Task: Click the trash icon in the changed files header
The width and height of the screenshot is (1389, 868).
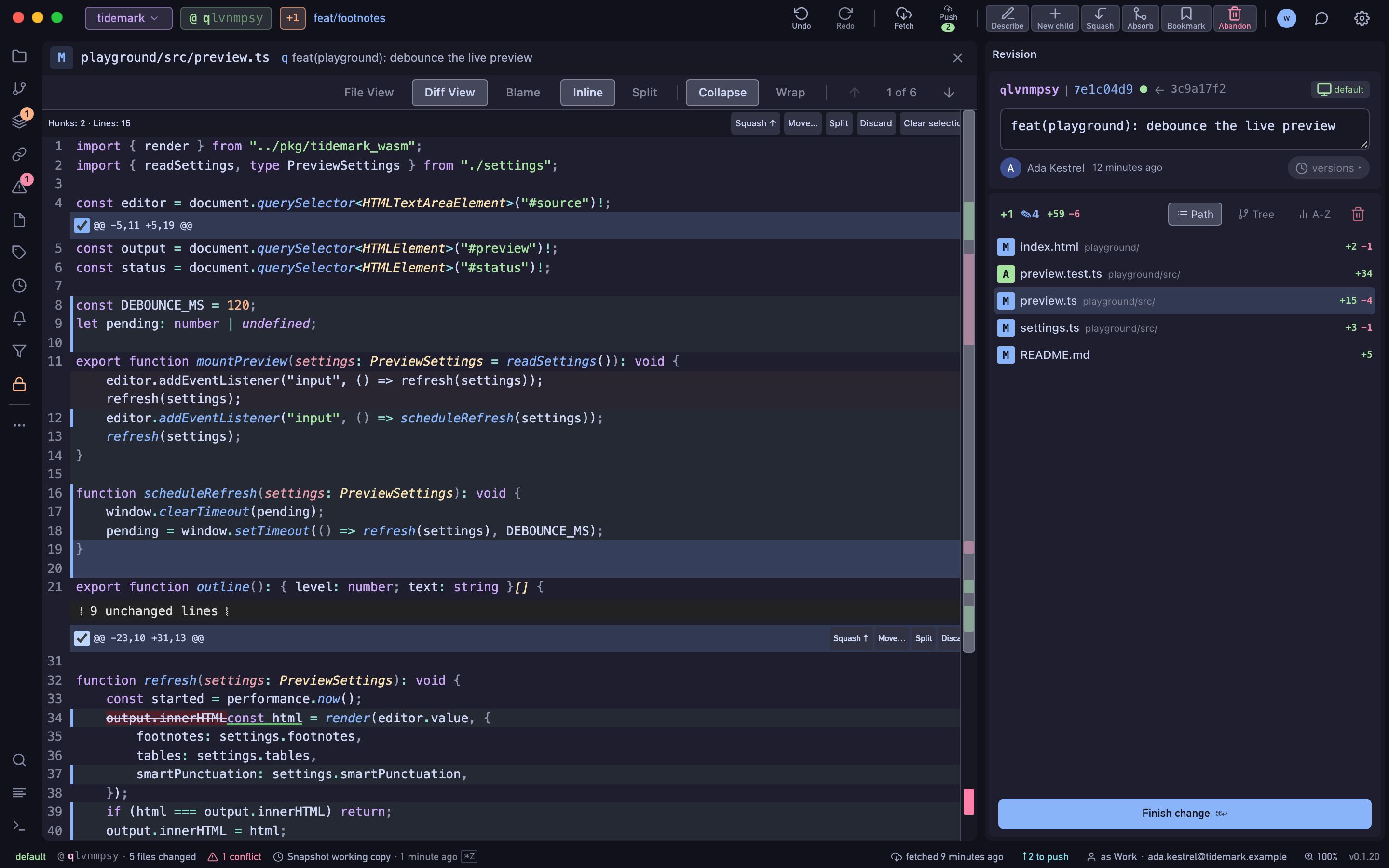Action: pyautogui.click(x=1358, y=214)
